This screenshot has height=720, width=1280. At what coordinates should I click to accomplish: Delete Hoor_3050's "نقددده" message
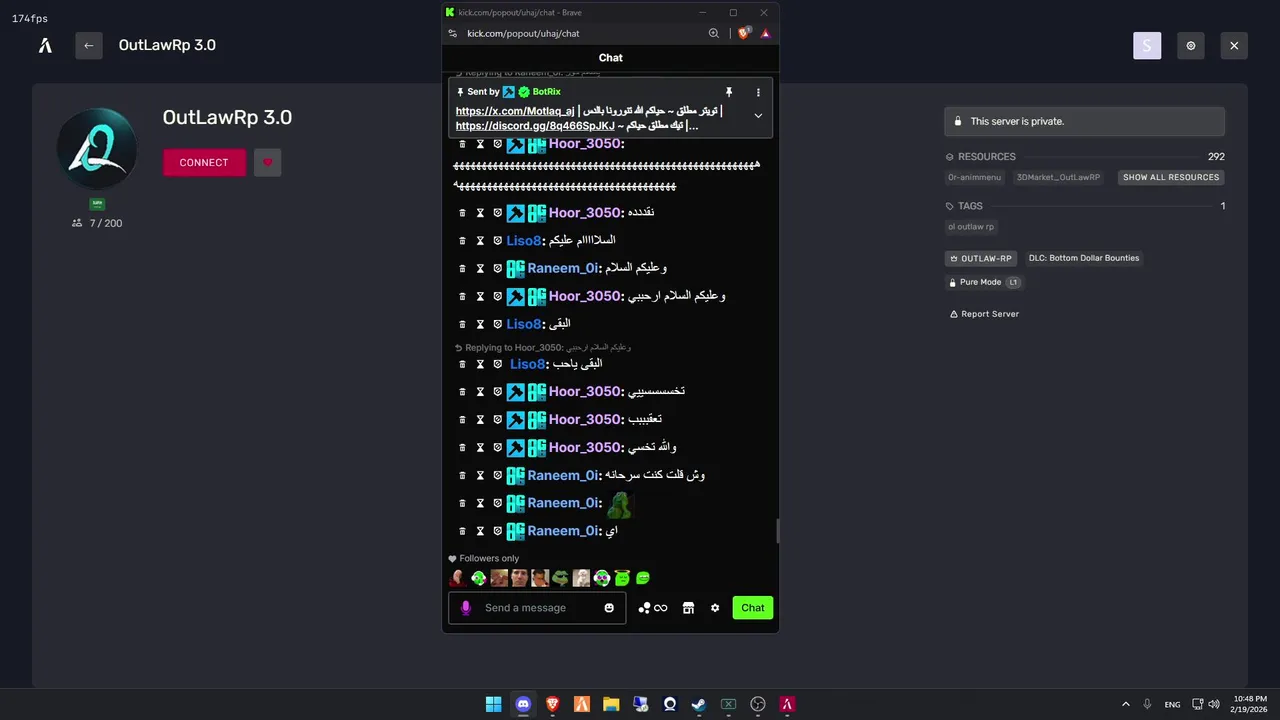(x=462, y=212)
